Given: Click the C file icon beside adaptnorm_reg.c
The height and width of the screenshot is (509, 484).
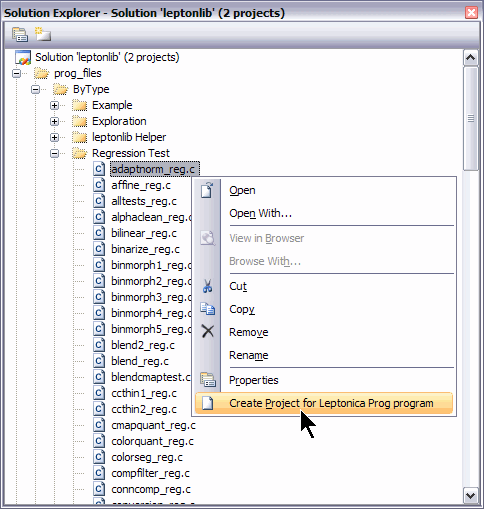Looking at the screenshot, I should point(99,169).
